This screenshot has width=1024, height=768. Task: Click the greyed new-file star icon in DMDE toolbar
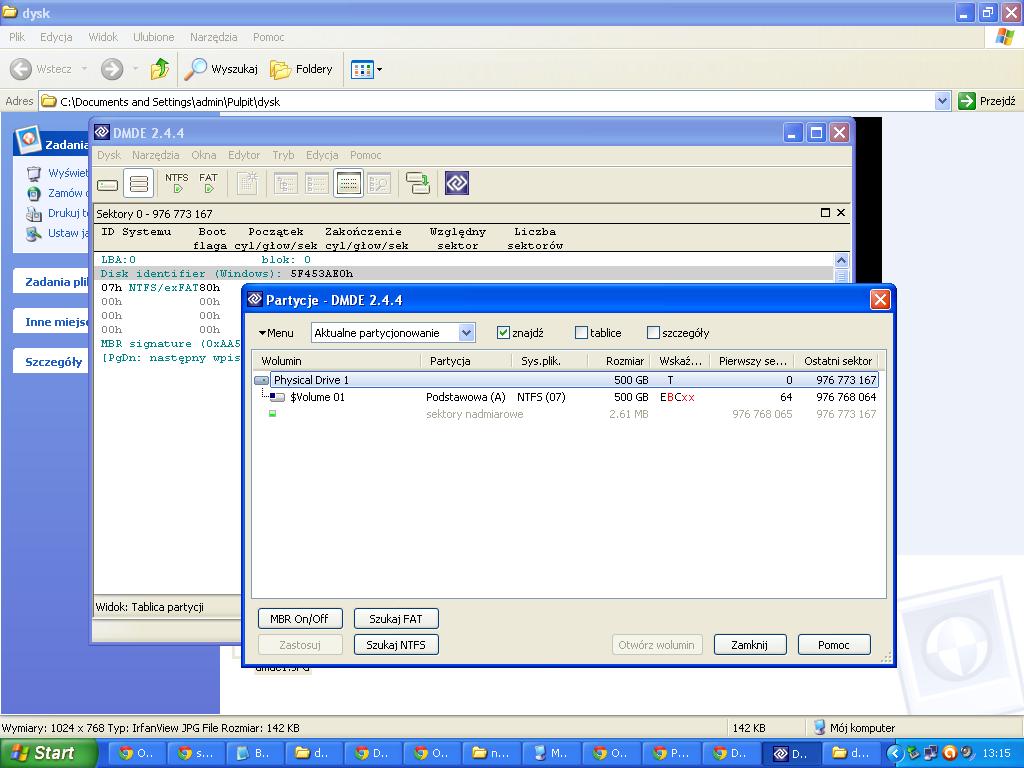click(x=248, y=184)
